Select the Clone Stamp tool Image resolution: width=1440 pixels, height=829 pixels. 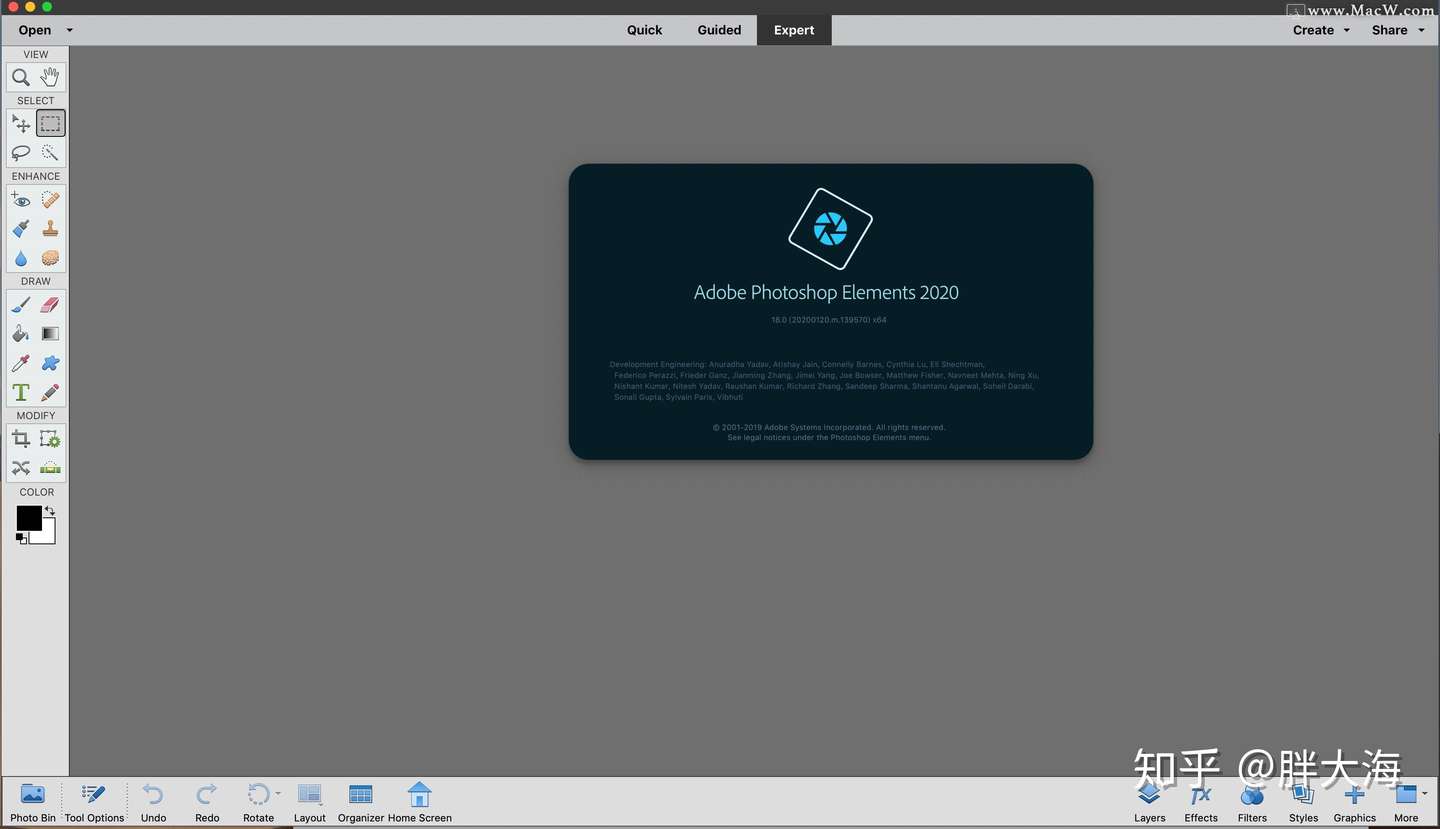point(50,229)
